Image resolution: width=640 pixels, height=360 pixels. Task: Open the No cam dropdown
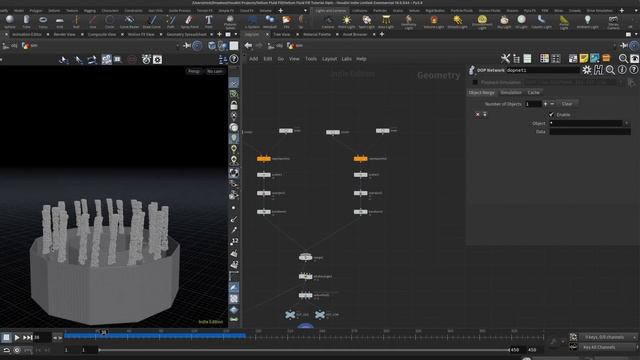click(215, 71)
